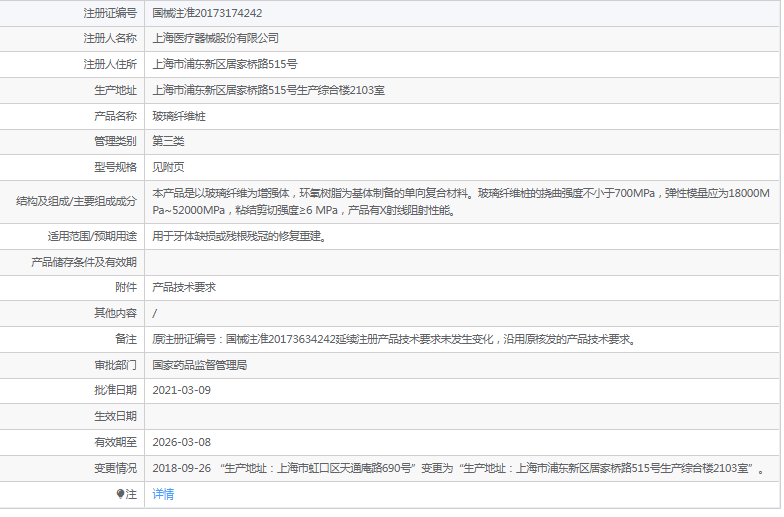Screen dimensions: 784x517
Task: Click the 适用范围/预期用途 label
Action: click(x=92, y=236)
